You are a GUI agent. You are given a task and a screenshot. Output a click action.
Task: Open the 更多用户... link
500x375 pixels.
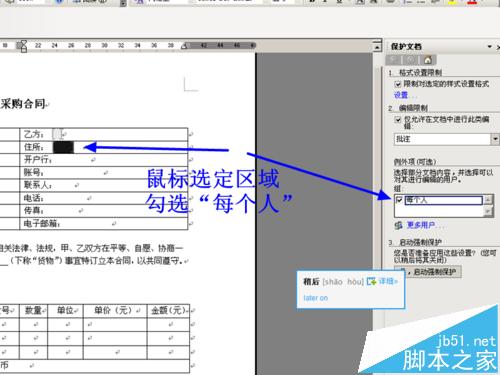coord(422,225)
